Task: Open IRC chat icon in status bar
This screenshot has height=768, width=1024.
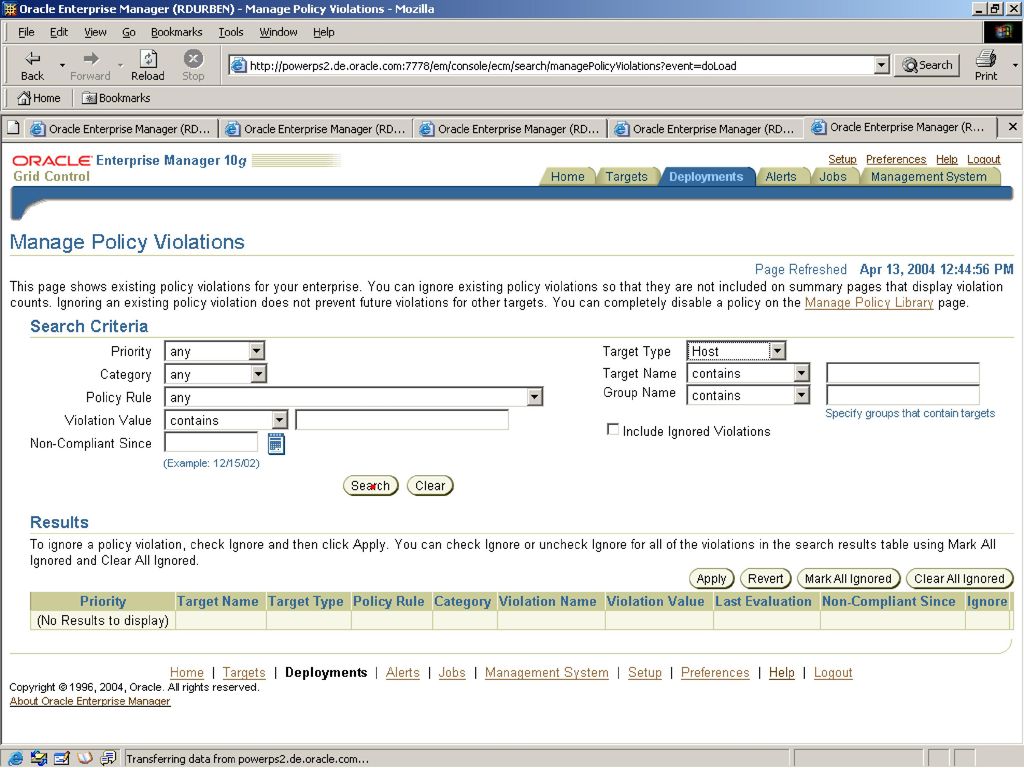Action: pyautogui.click(x=108, y=758)
